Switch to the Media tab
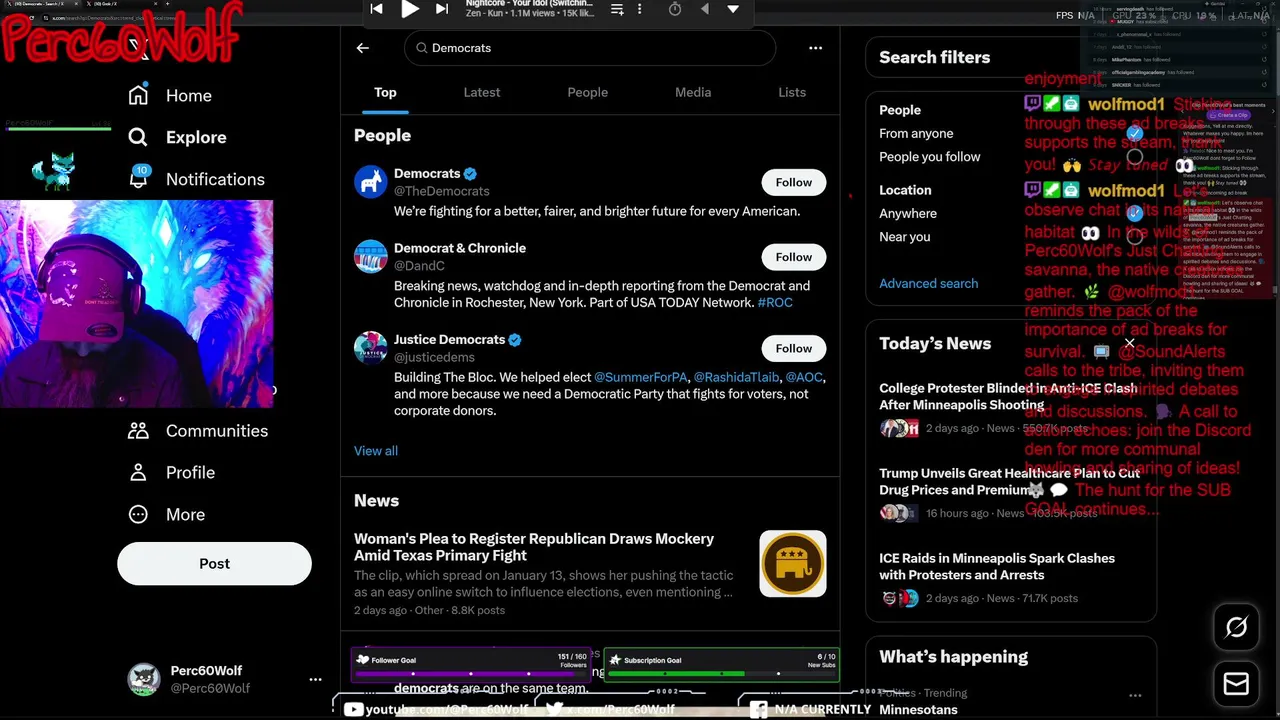The width and height of the screenshot is (1280, 720). 693,92
